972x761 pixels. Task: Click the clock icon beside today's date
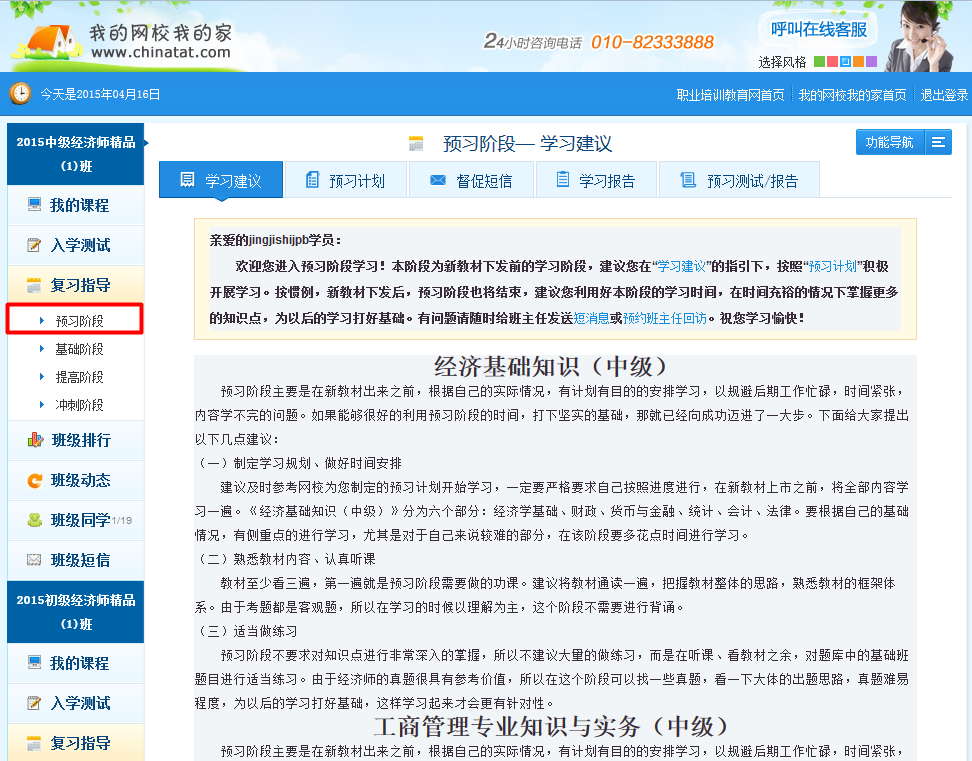click(20, 94)
